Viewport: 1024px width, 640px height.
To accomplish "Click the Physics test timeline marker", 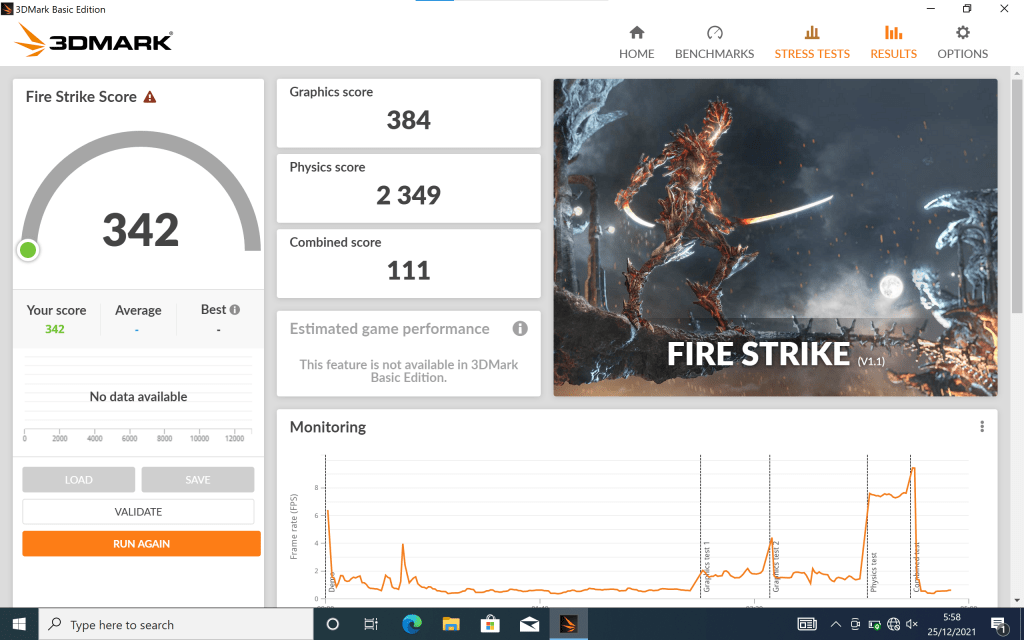I will click(874, 572).
